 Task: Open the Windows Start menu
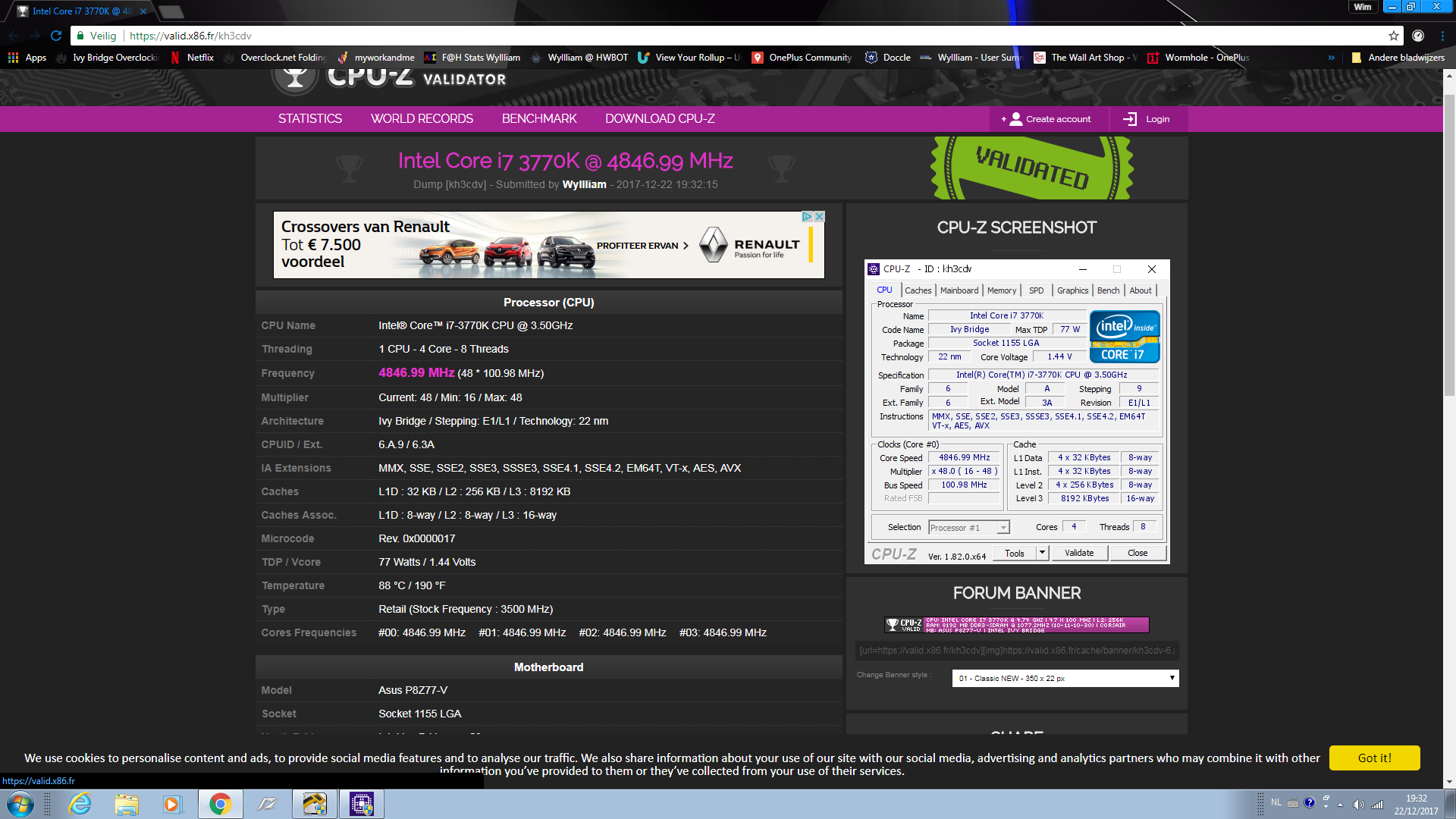20,804
